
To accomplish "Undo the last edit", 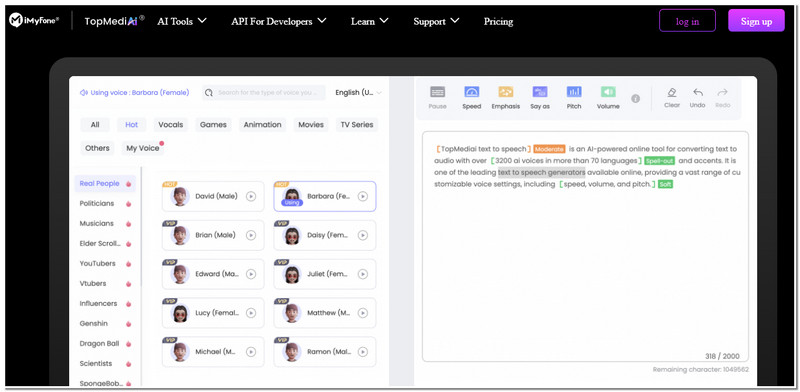I will pos(697,92).
